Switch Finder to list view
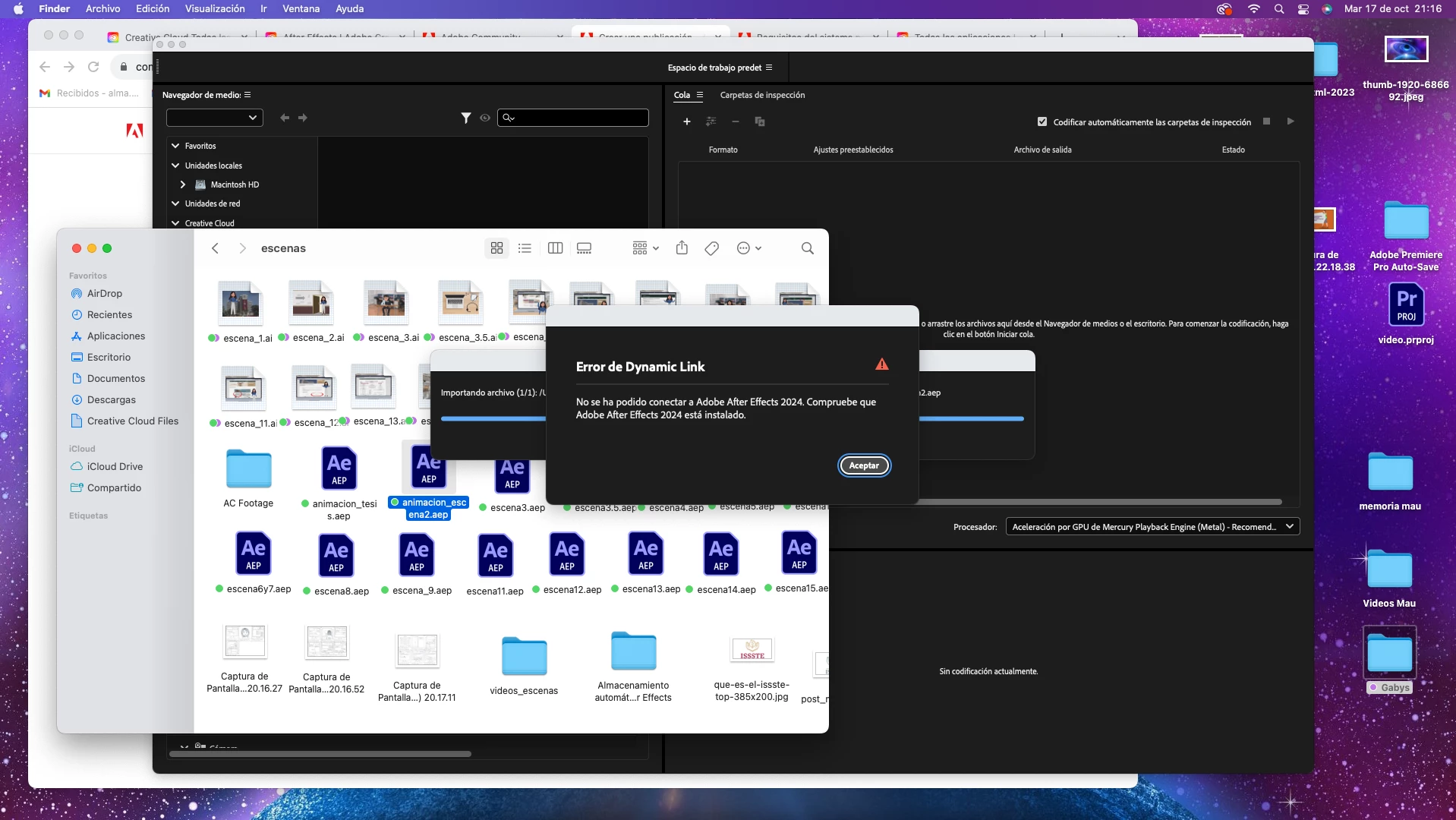The image size is (1456, 820). (x=525, y=248)
